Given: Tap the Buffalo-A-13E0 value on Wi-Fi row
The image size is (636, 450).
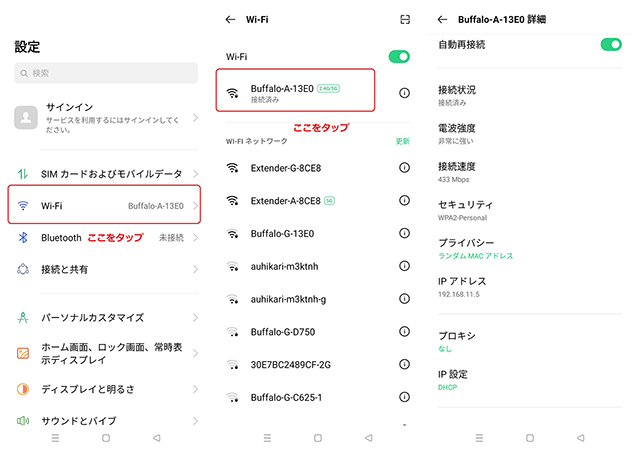Looking at the screenshot, I should pos(156,206).
